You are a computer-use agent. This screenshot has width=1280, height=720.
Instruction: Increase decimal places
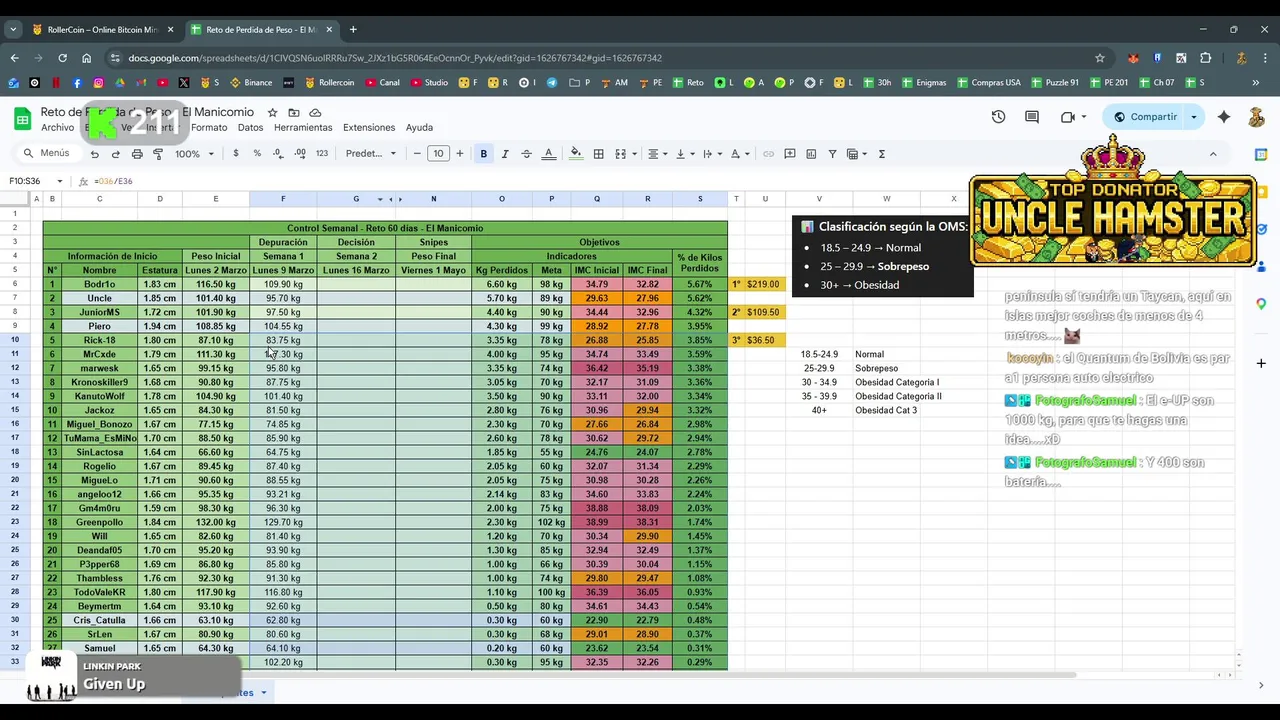pos(300,154)
